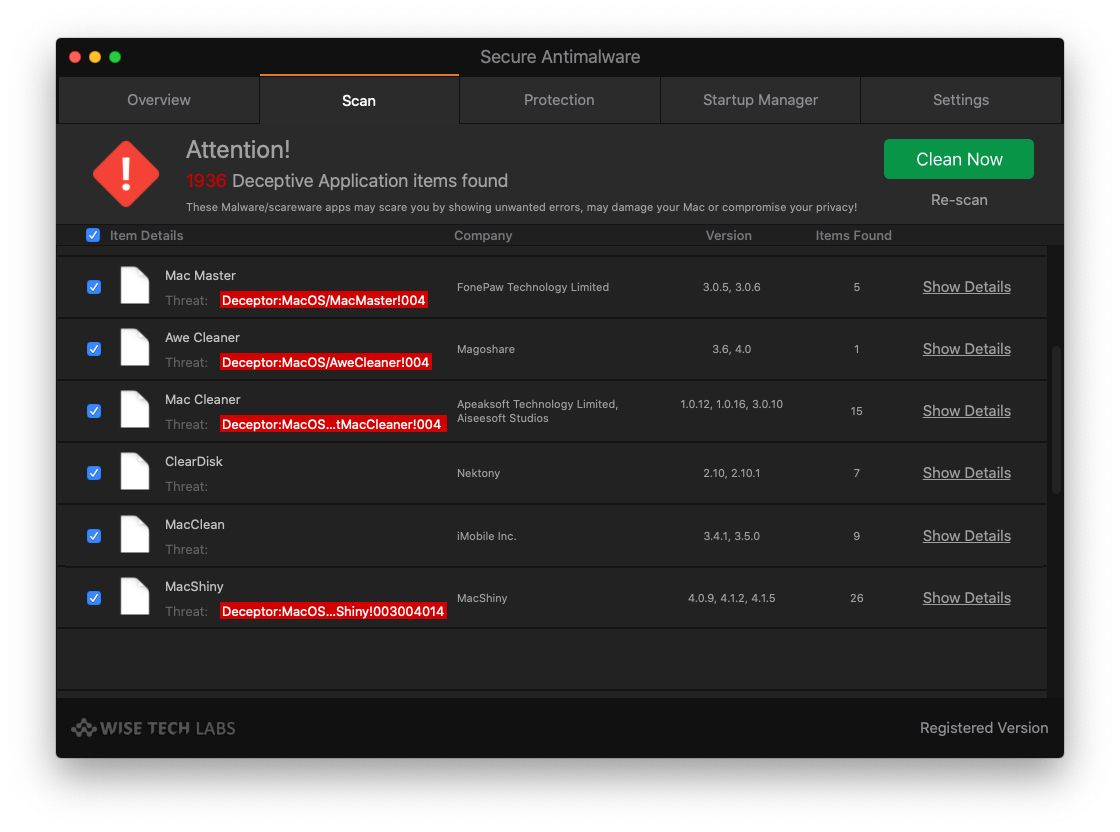This screenshot has width=1120, height=832.
Task: Click the Deceptor:MacOS...tMacCleaner!004 threat label
Action: coord(332,425)
